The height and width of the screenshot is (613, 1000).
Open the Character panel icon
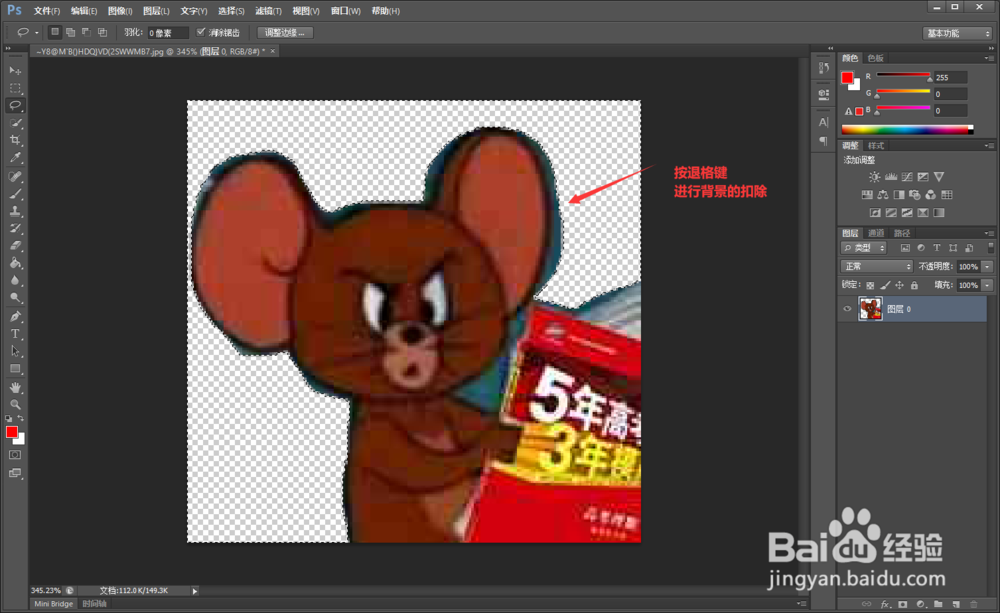(823, 122)
